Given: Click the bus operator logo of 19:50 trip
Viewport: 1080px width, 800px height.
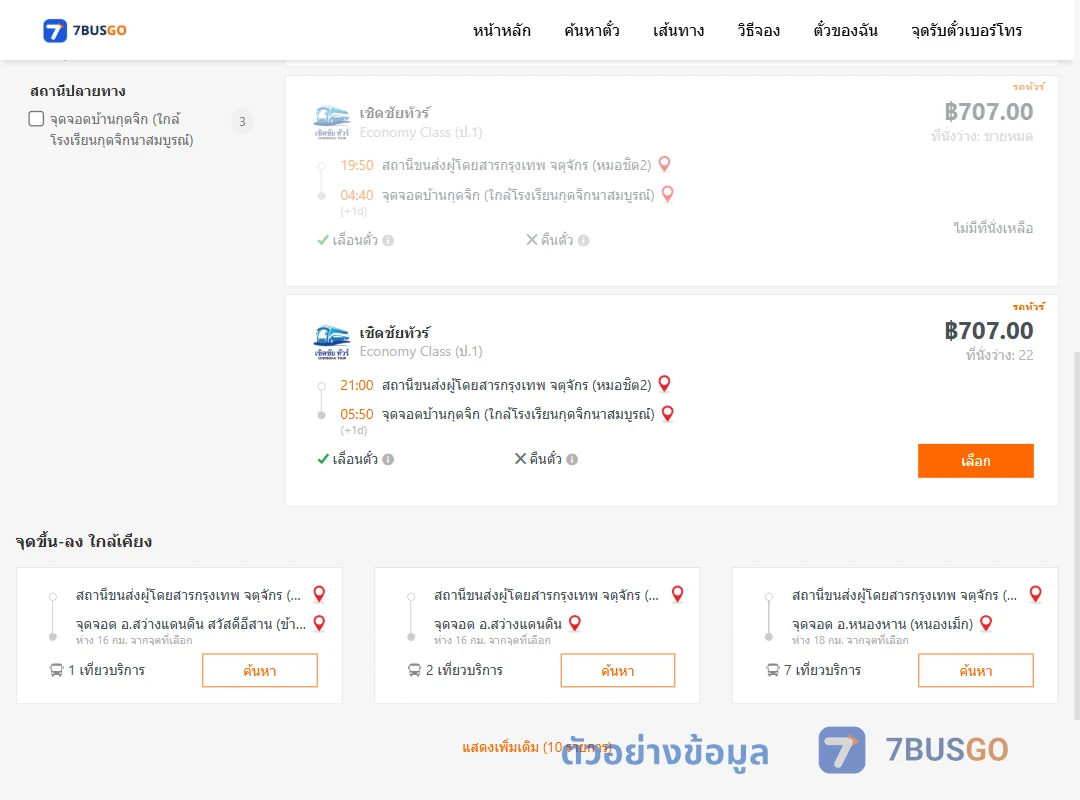Looking at the screenshot, I should coord(332,123).
